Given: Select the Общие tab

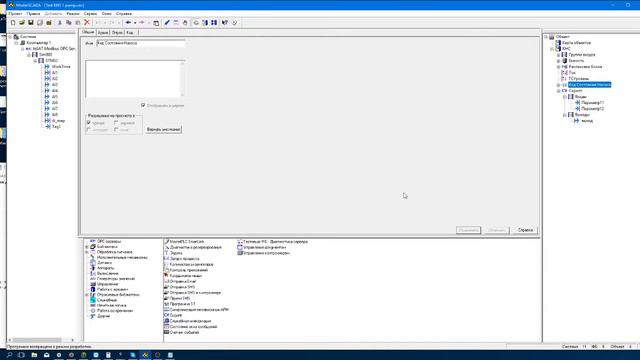Looking at the screenshot, I should coord(88,32).
